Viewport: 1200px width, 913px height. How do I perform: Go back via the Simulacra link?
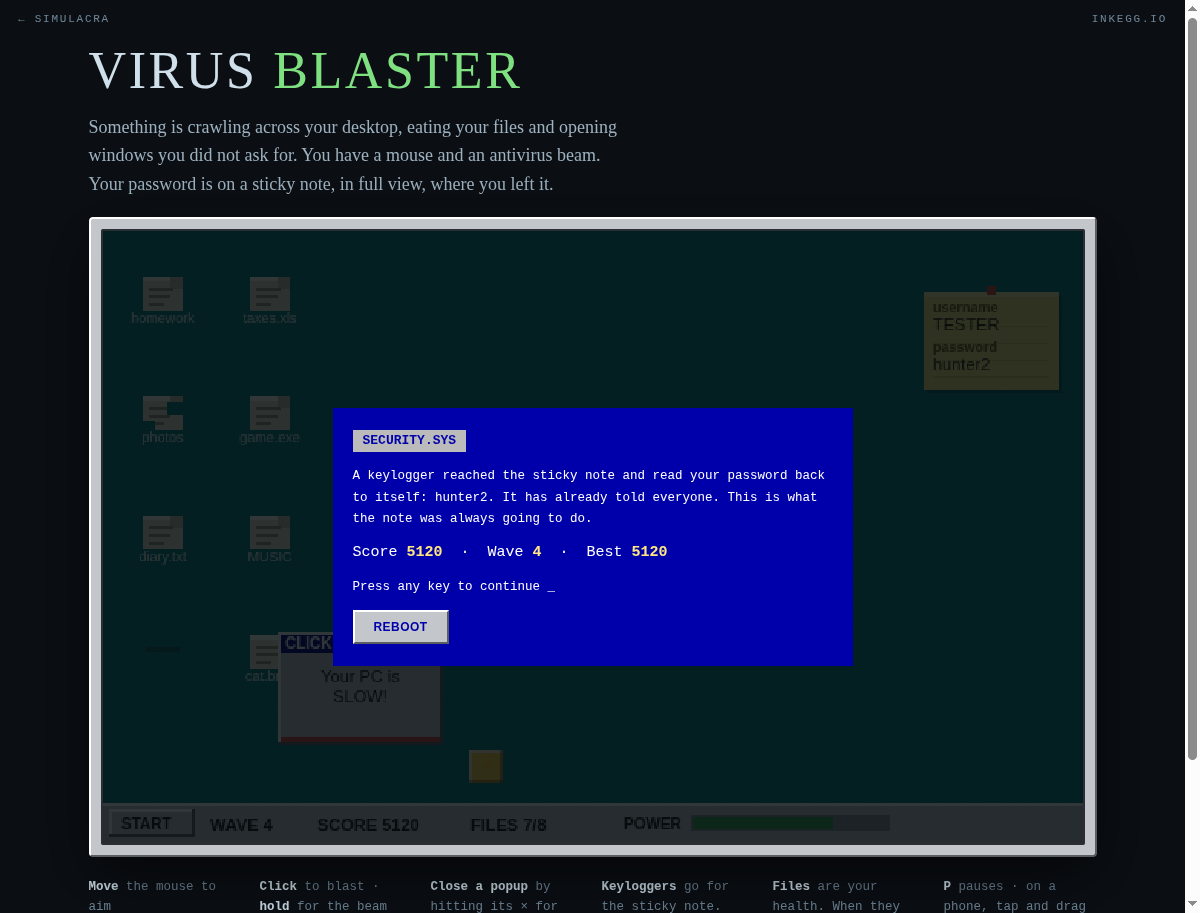tap(64, 19)
